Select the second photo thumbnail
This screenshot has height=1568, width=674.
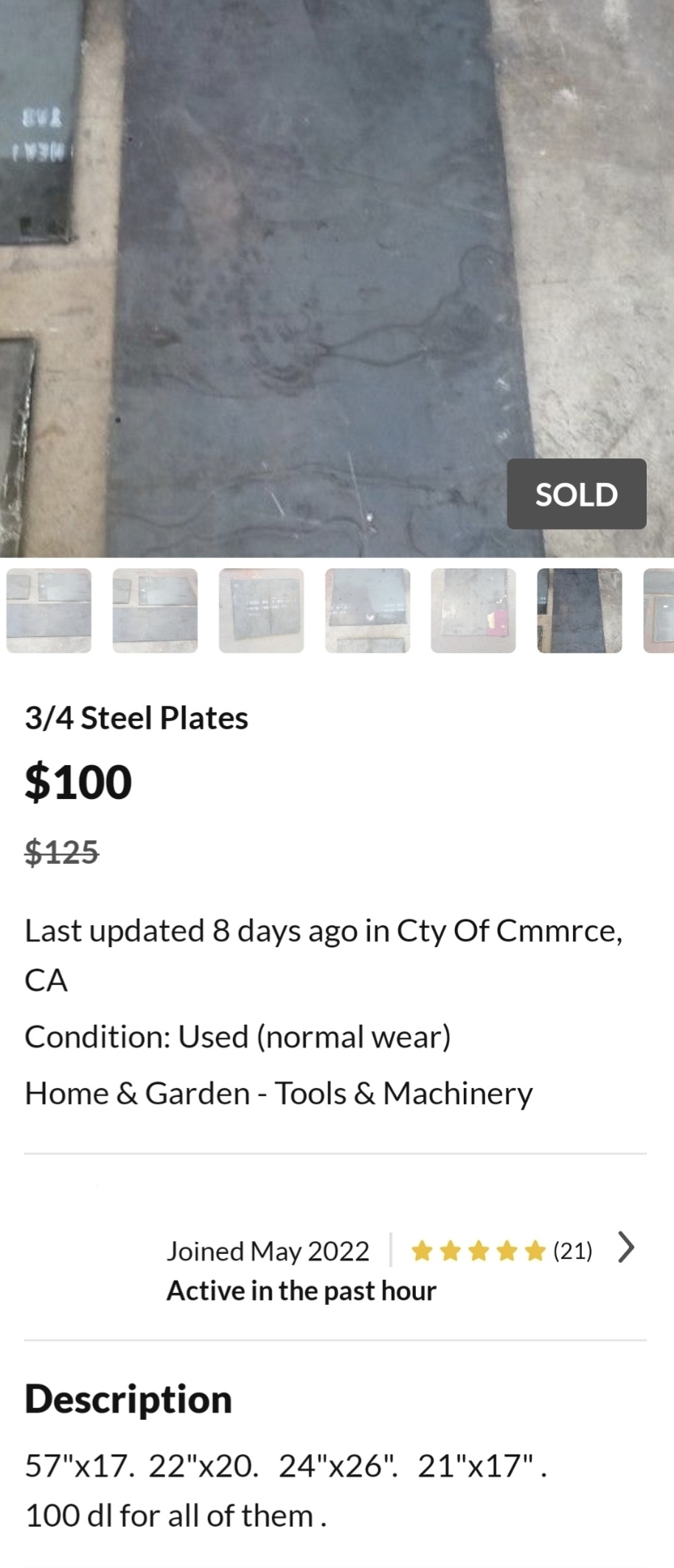[x=155, y=610]
